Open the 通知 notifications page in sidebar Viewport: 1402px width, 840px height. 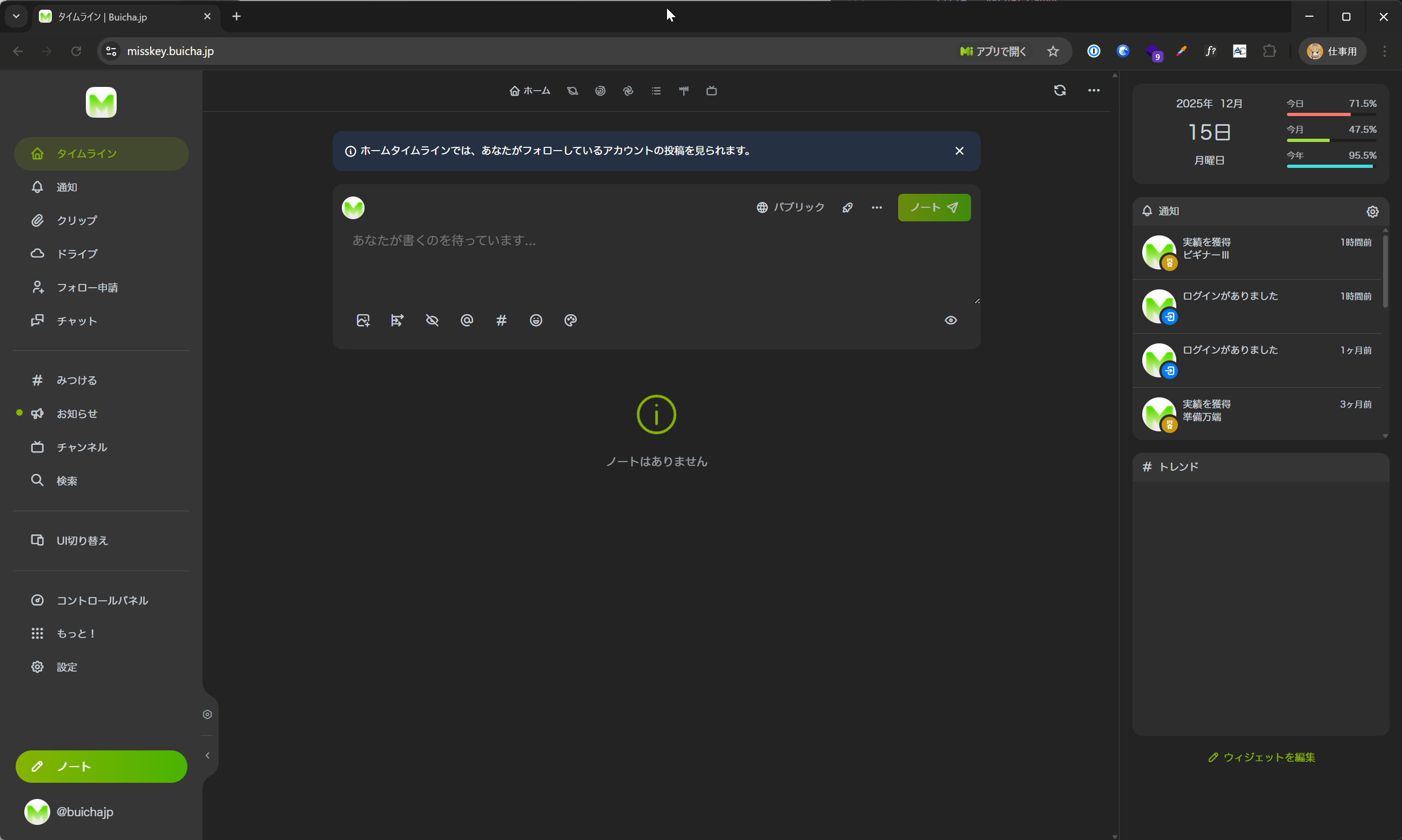101,187
